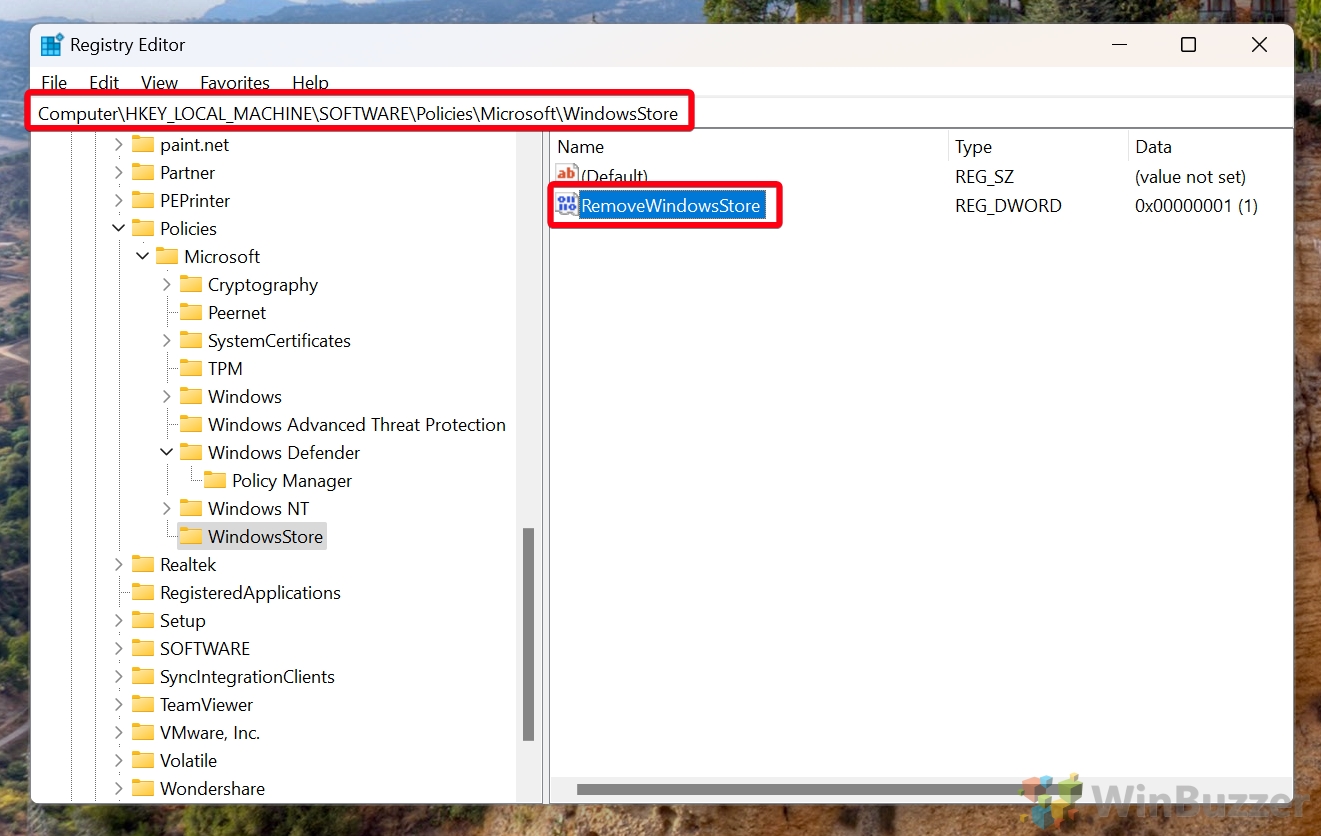
Task: Select the RemoveWindowsStore value name
Action: [671, 206]
